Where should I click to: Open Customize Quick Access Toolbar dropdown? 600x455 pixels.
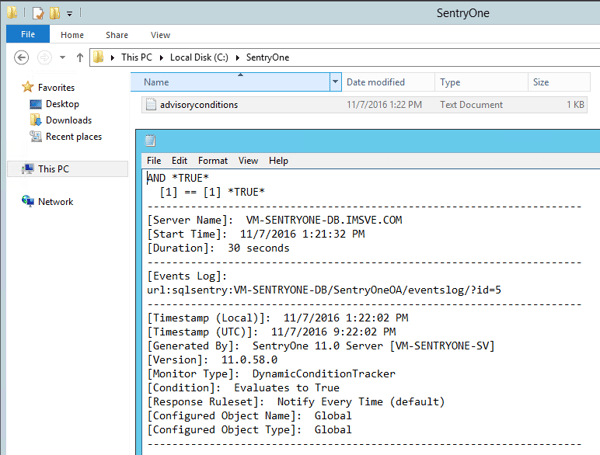click(69, 14)
